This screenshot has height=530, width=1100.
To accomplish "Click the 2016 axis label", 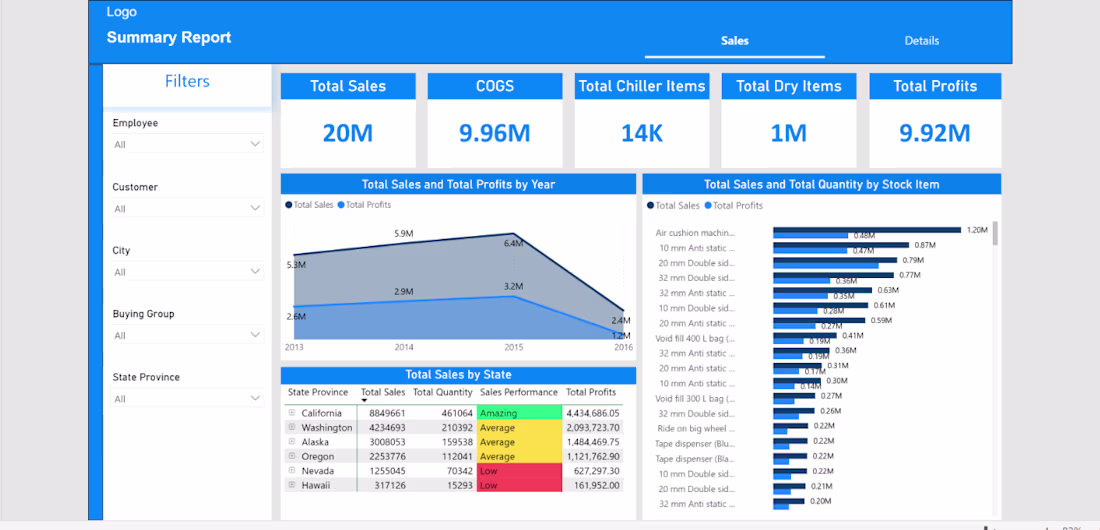I will tap(624, 347).
